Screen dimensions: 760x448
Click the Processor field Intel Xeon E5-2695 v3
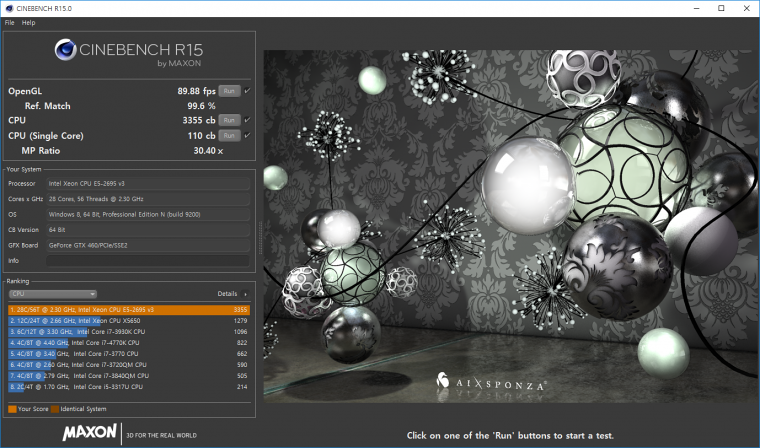click(x=148, y=184)
